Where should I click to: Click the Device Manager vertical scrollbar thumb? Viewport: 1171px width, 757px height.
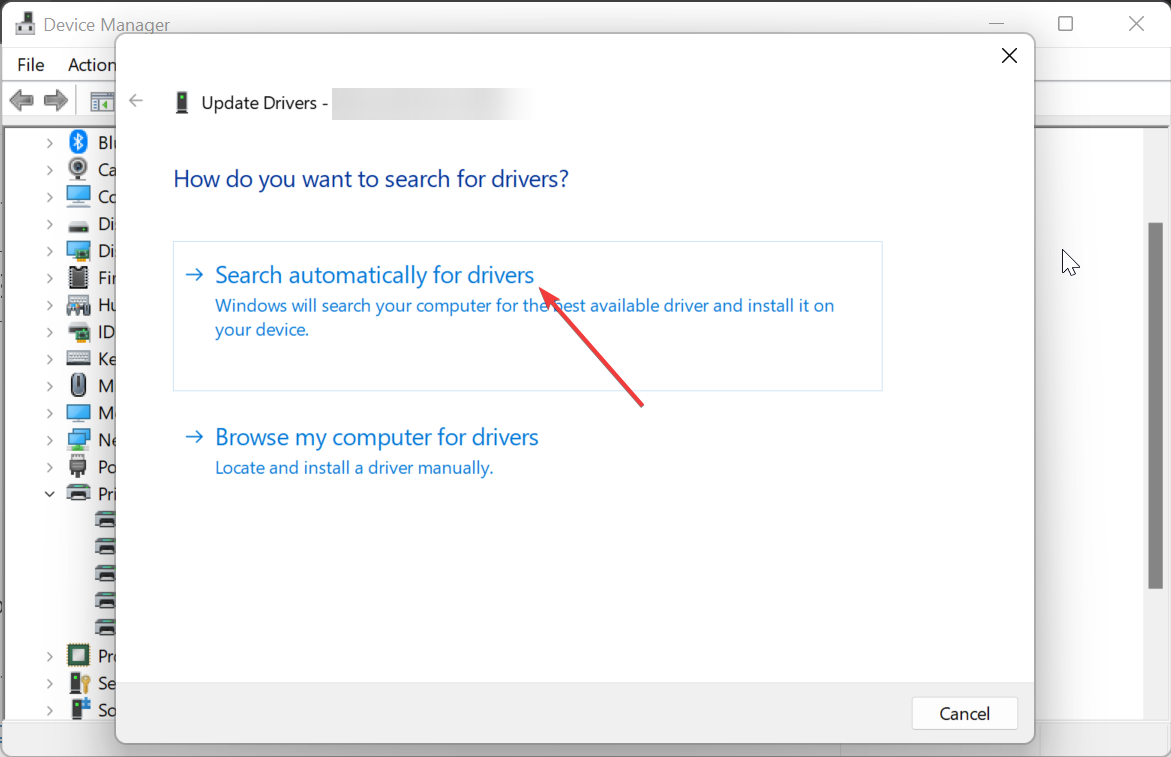(1155, 405)
